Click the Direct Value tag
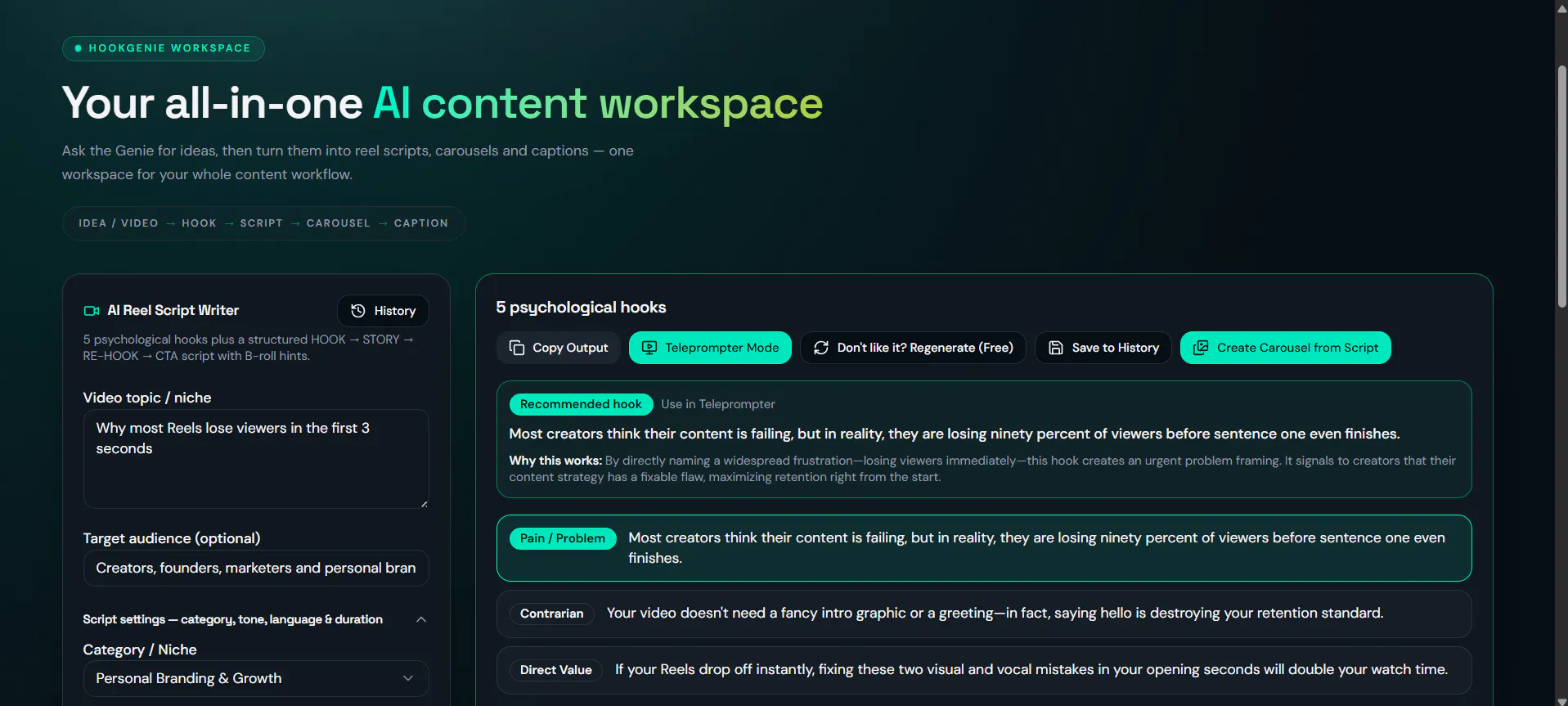Screen dimensions: 1568x706 556,670
